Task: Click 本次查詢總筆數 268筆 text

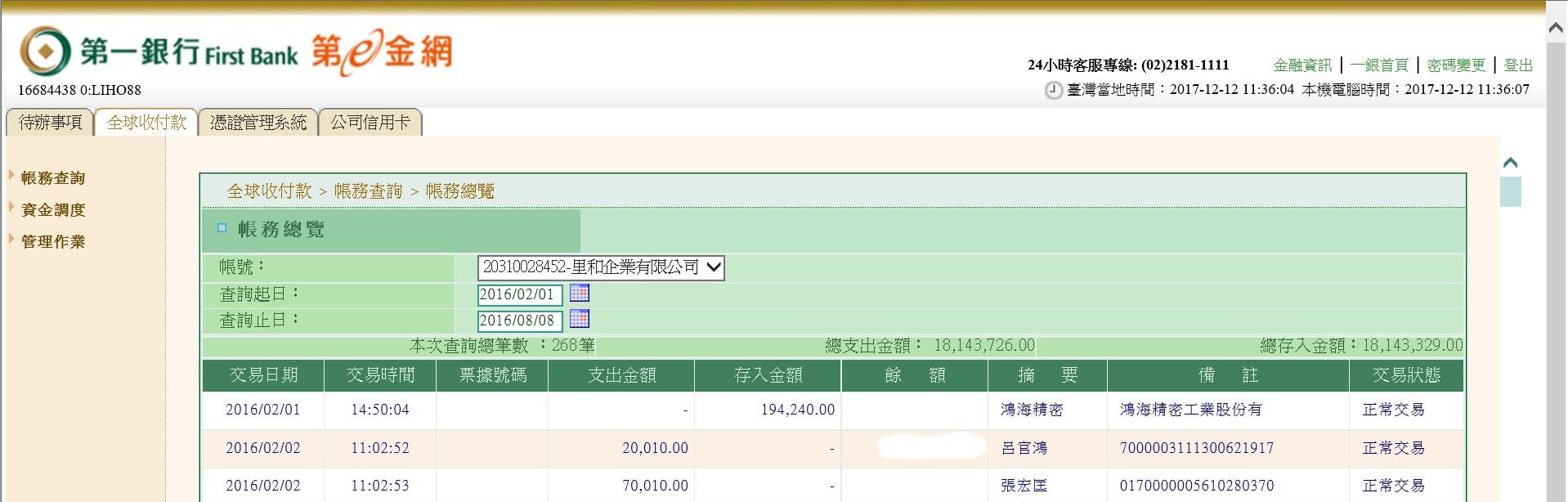Action: click(502, 346)
